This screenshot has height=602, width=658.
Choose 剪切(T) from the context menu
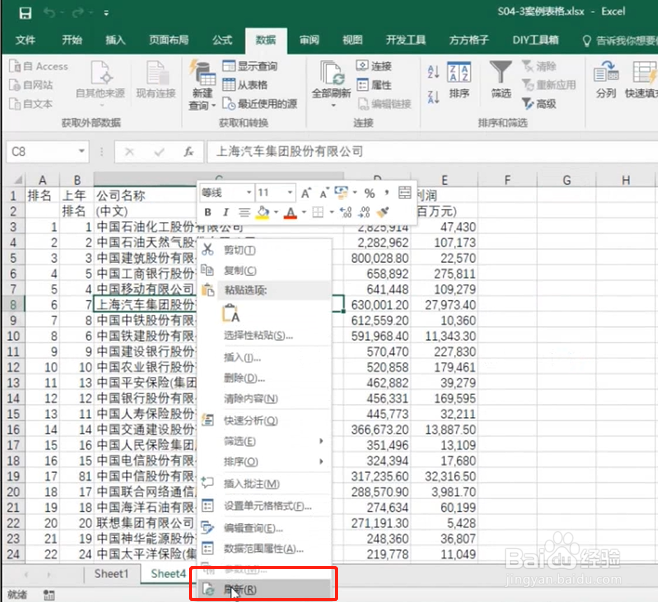tap(265, 250)
